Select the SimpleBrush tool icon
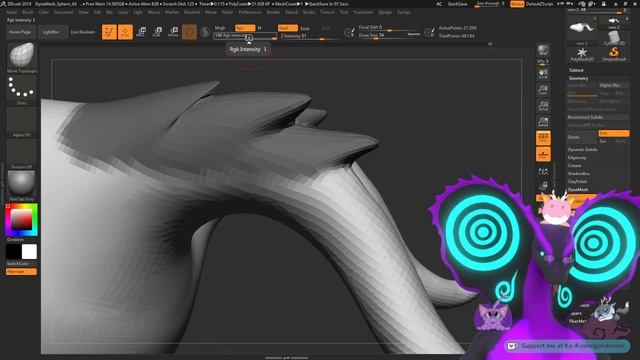Screen dimensions: 640x360 click(613, 52)
